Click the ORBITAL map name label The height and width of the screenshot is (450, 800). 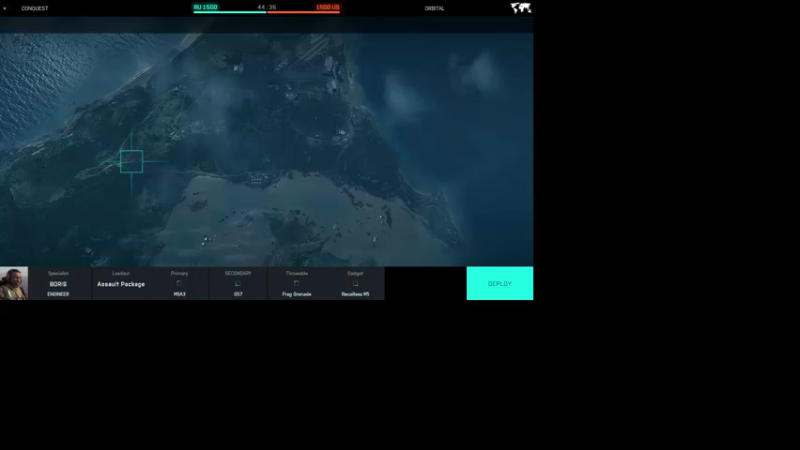[434, 8]
